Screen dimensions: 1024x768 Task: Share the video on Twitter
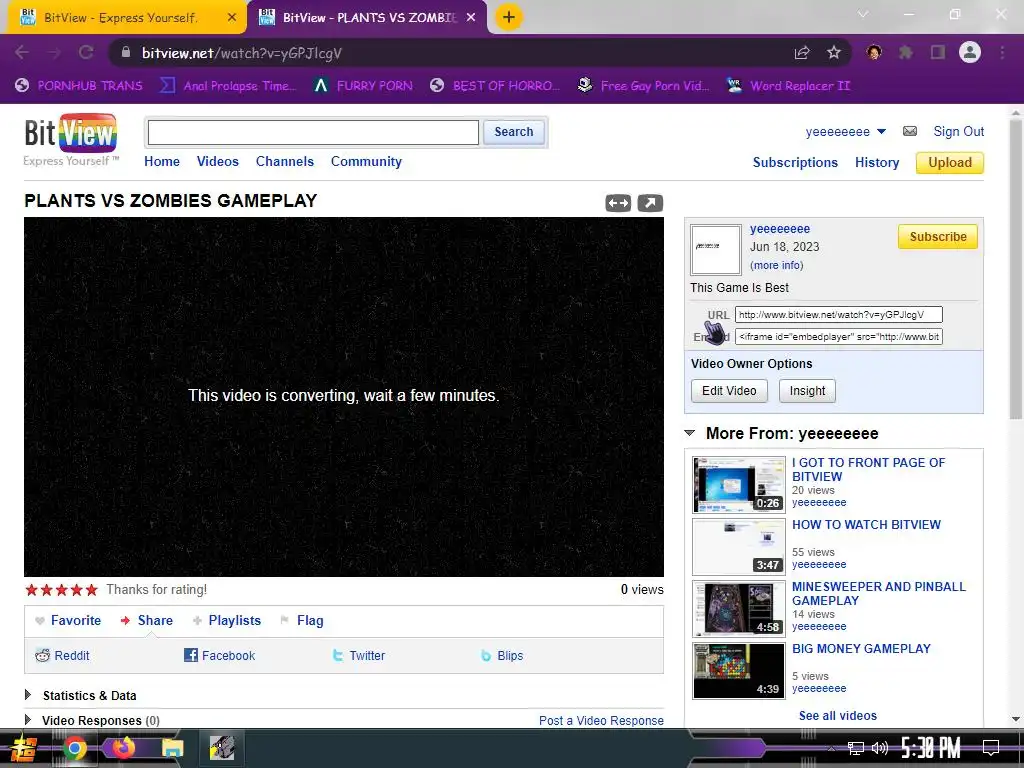pyautogui.click(x=359, y=656)
